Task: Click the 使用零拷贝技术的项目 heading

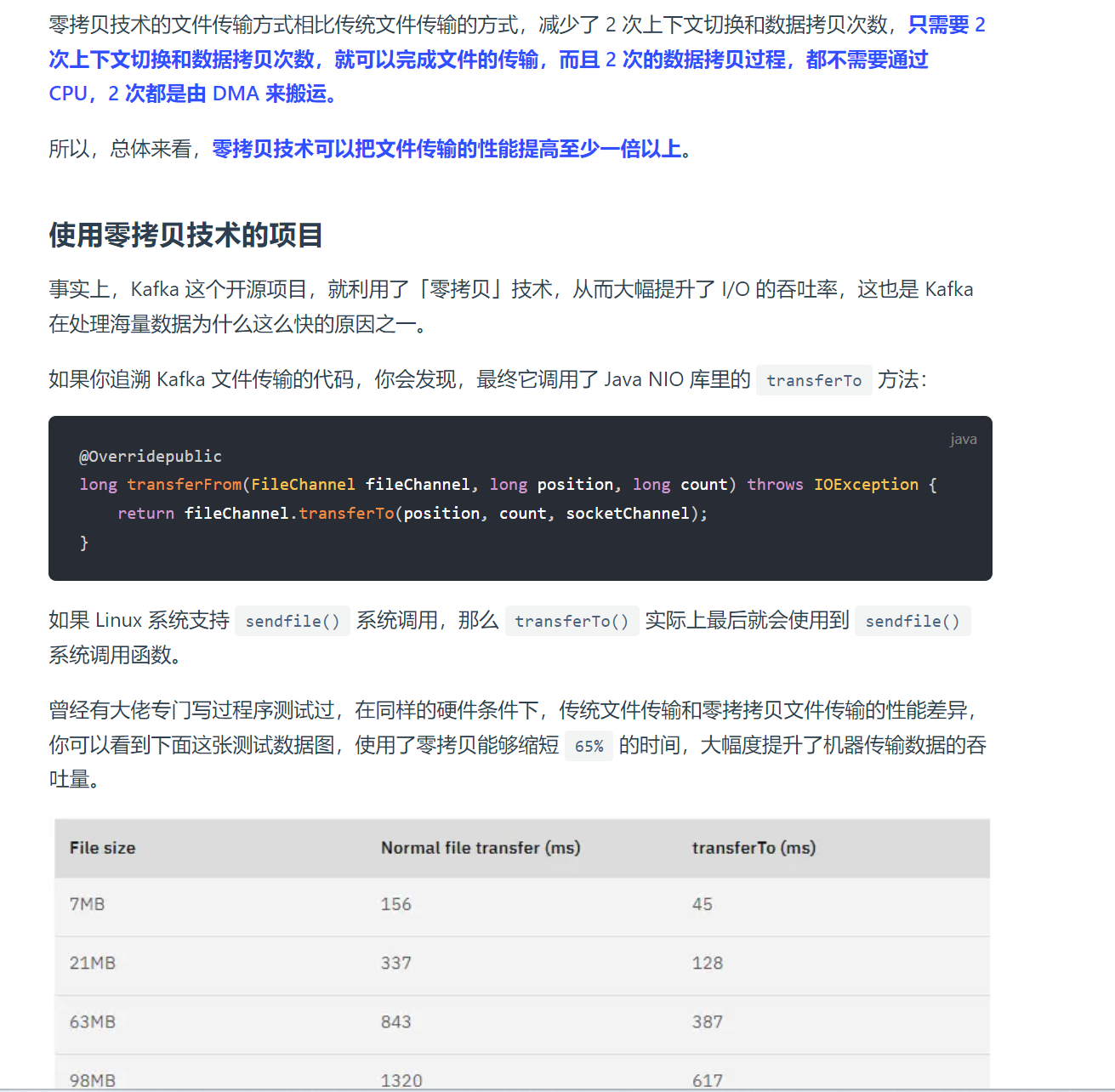Action: pyautogui.click(x=185, y=235)
